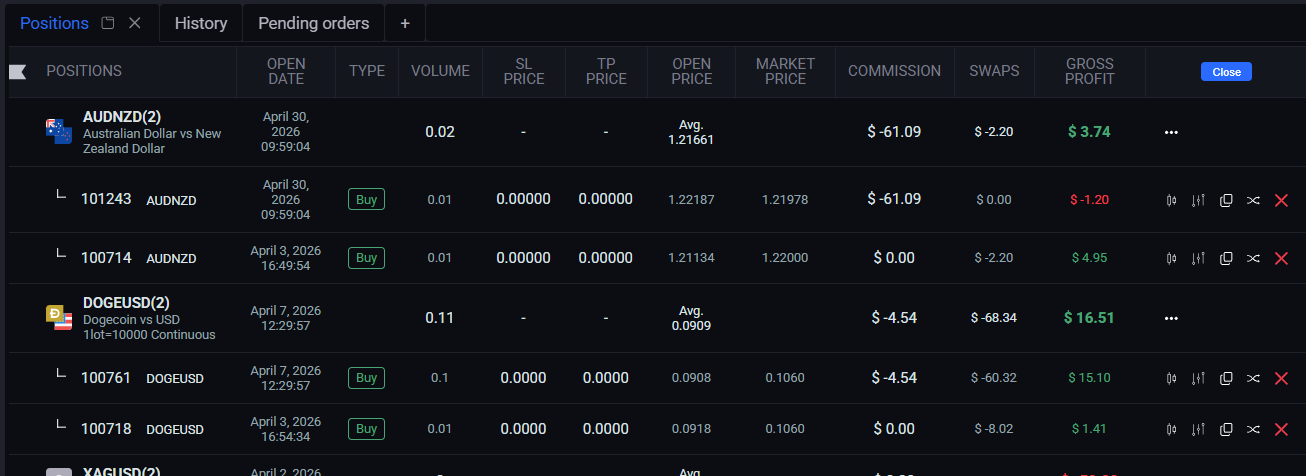Click the Dogecoin symbol icon
Image resolution: width=1306 pixels, height=476 pixels.
click(x=59, y=317)
